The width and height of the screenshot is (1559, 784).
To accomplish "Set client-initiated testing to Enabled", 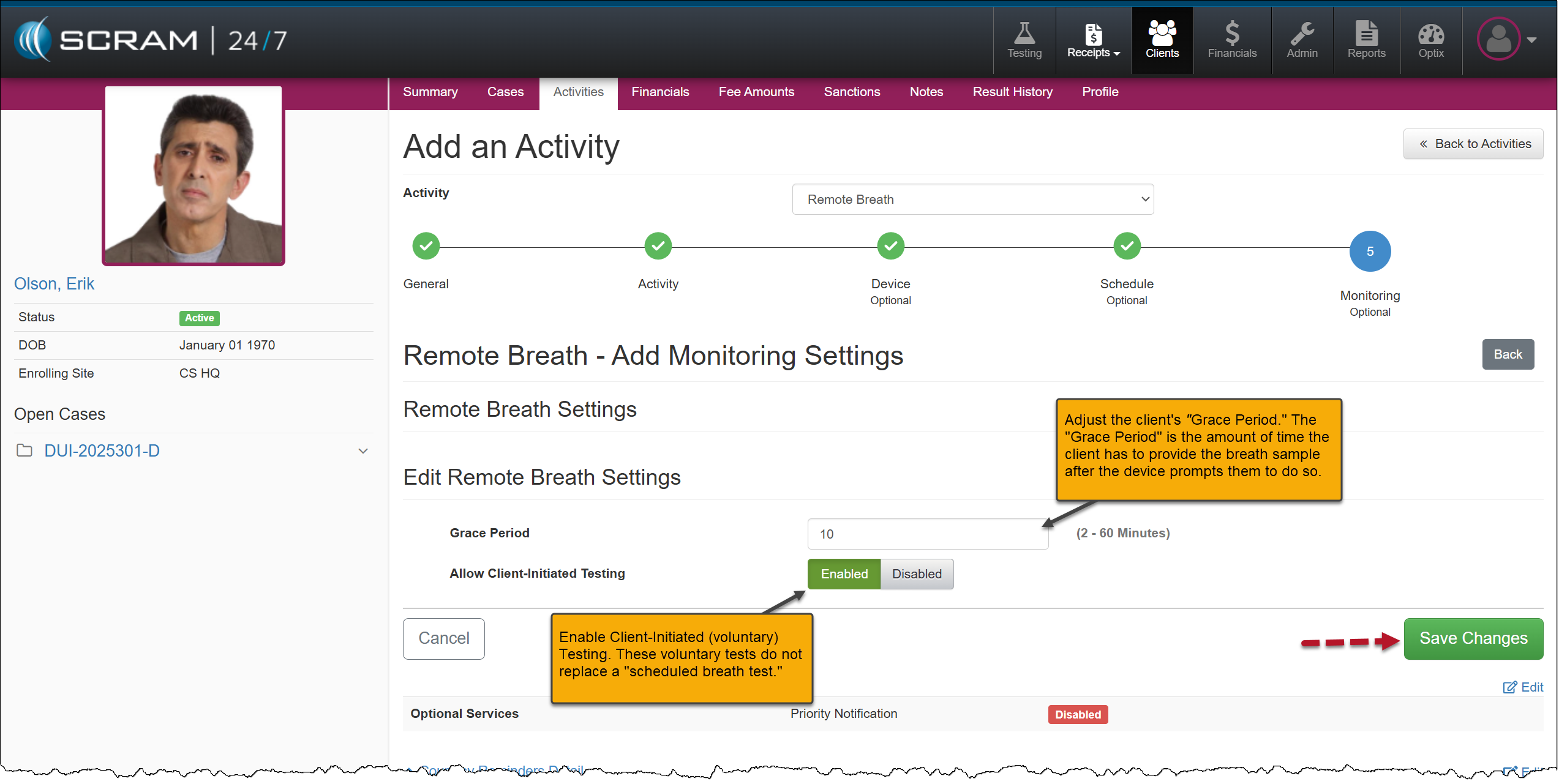I will [844, 574].
